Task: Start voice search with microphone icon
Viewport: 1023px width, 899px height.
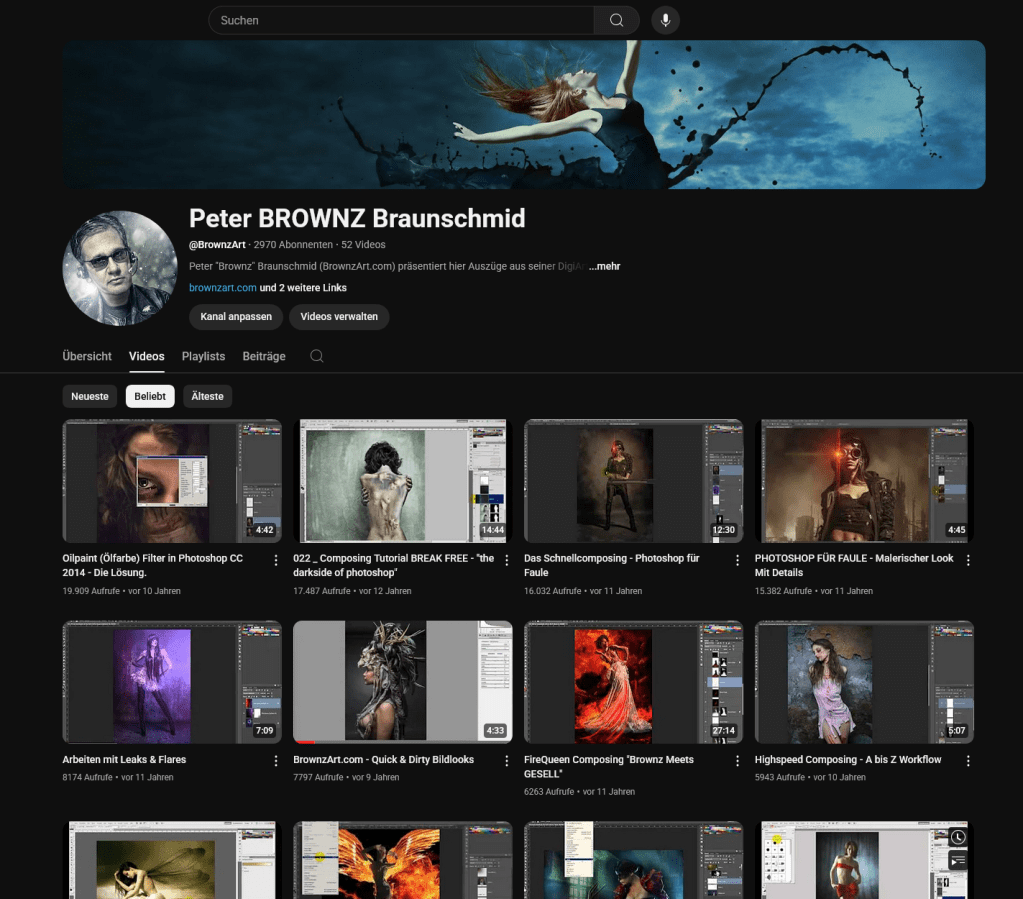Action: (x=665, y=20)
